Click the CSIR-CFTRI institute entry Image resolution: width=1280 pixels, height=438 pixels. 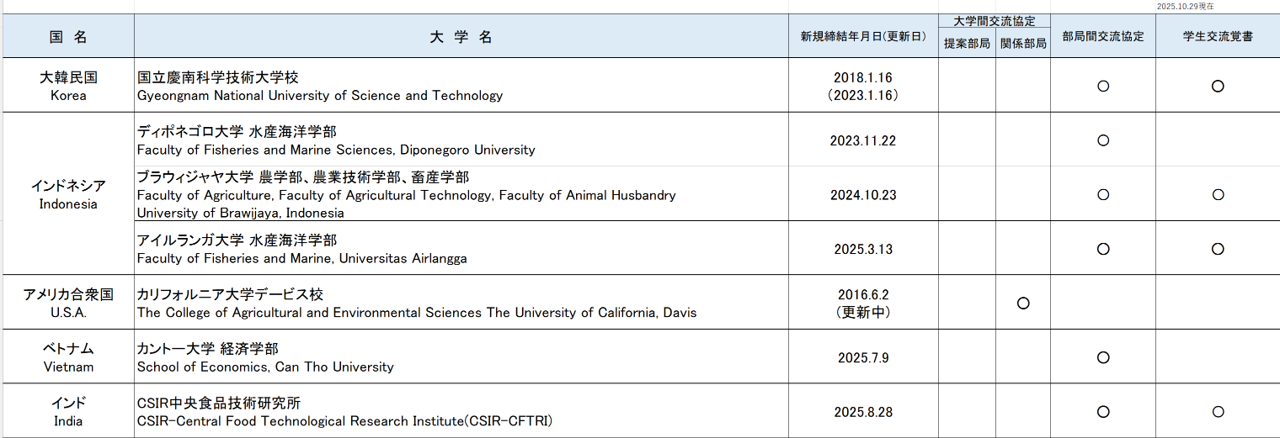[344, 412]
